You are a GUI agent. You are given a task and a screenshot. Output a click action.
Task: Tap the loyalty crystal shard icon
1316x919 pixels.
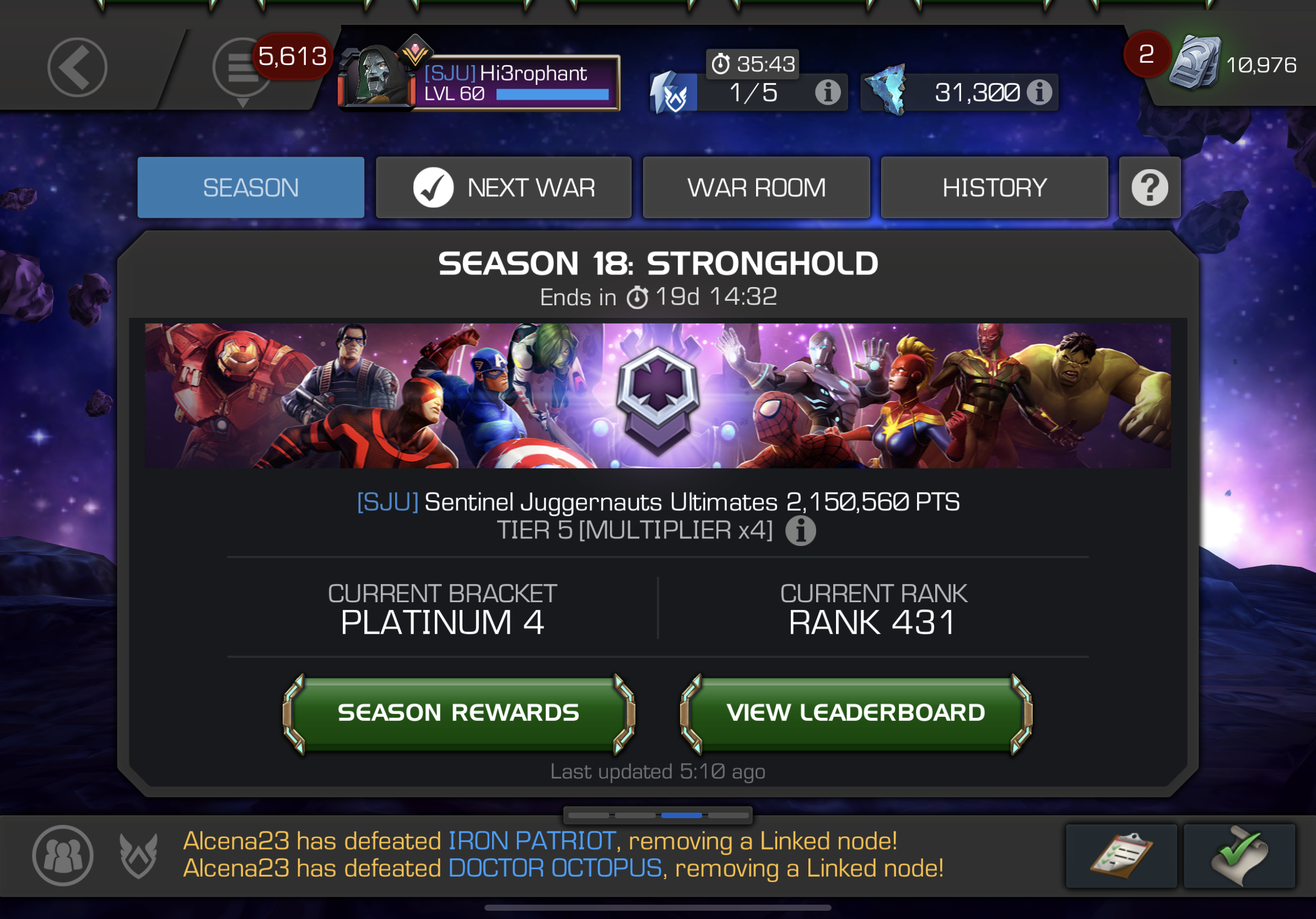click(x=886, y=90)
